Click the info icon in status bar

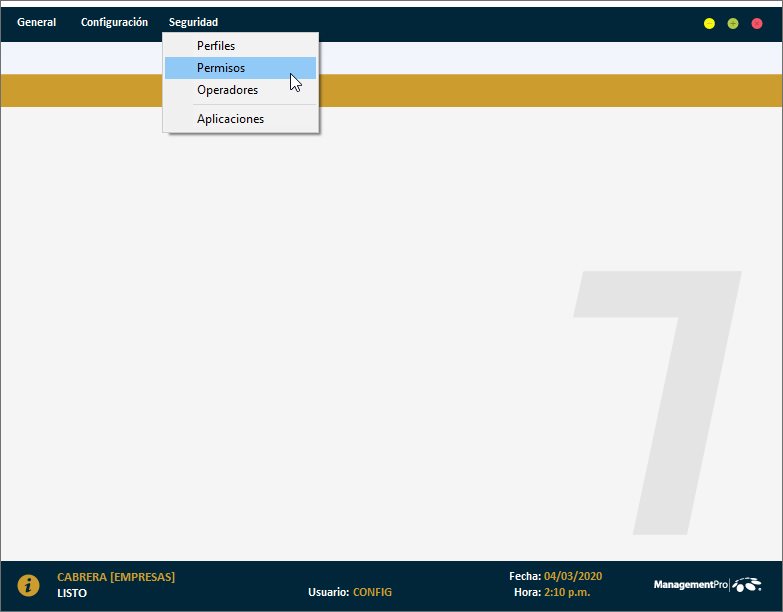(28, 585)
